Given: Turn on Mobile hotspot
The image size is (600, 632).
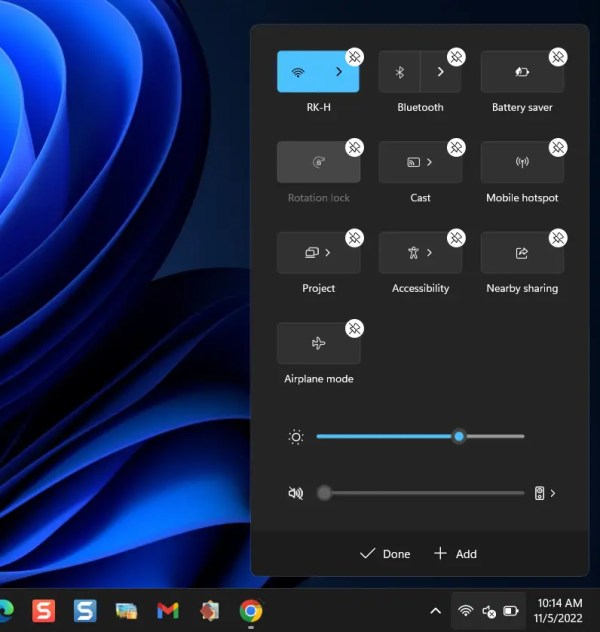Looking at the screenshot, I should click(522, 163).
